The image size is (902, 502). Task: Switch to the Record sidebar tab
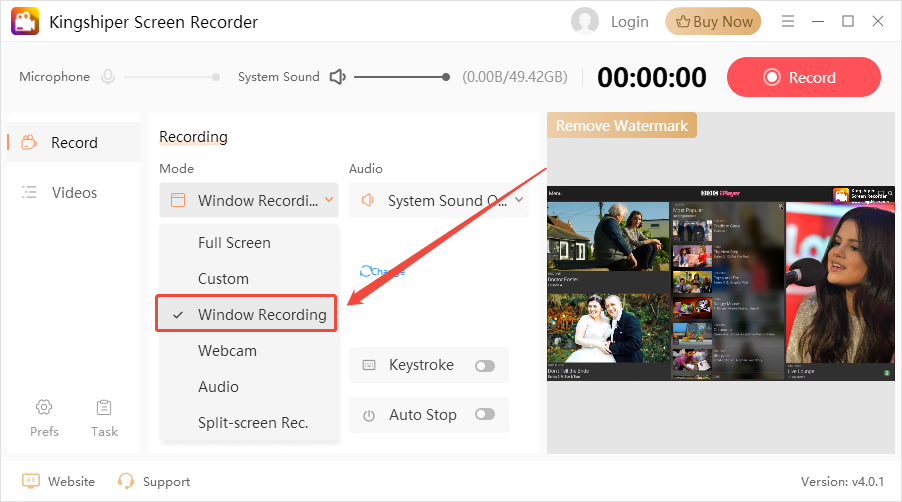(74, 142)
